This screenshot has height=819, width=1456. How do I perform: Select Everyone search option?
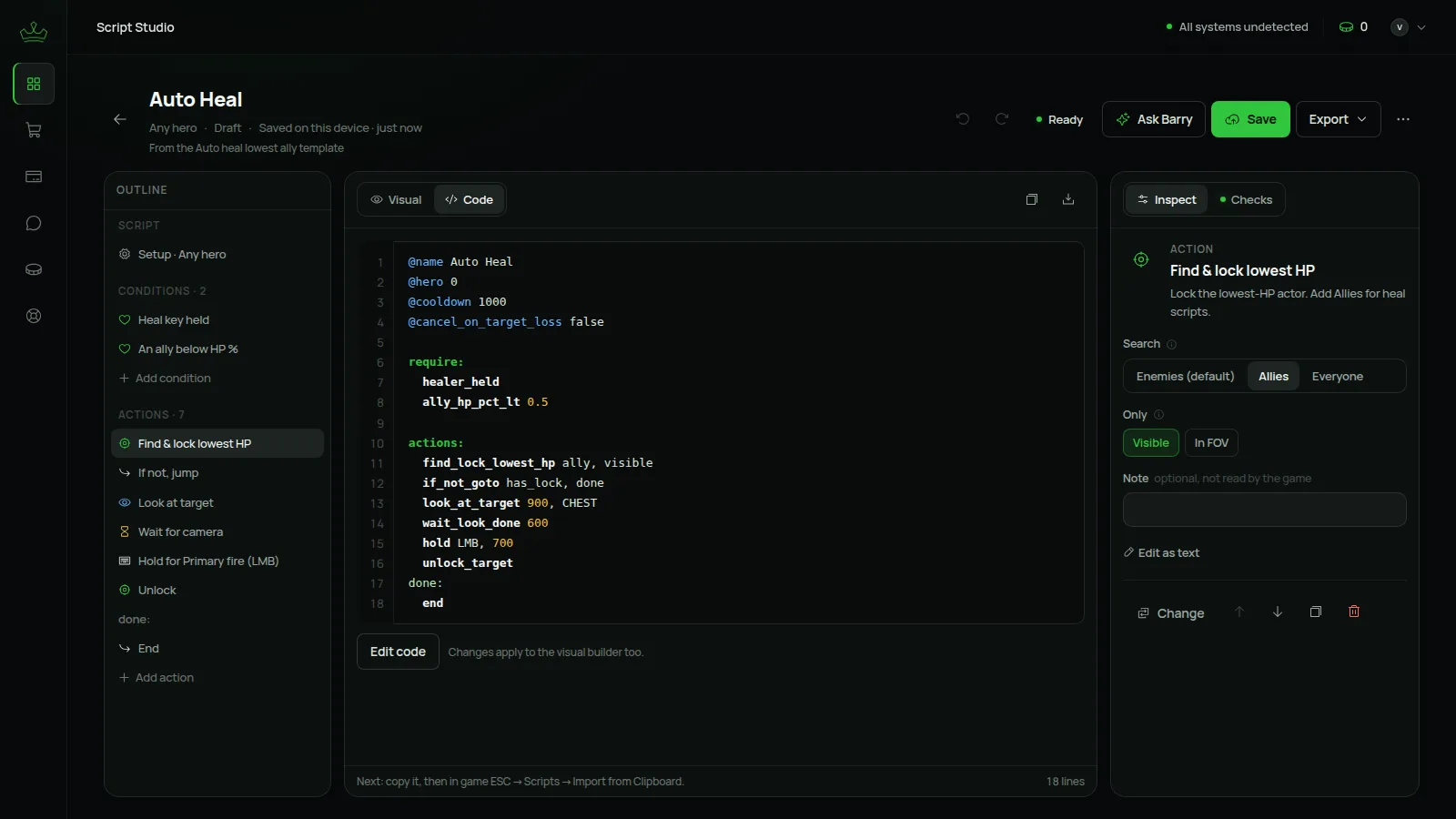click(1337, 376)
